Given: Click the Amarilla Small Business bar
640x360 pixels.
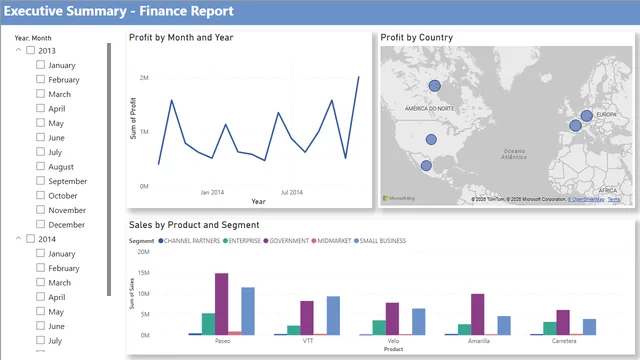Looking at the screenshot, I should pyautogui.click(x=504, y=326).
